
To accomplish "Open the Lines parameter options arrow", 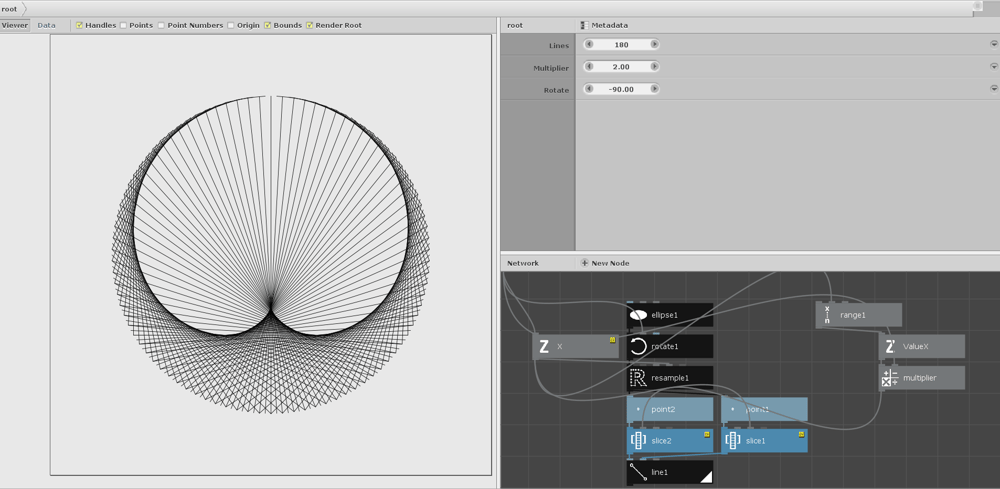I will pos(993,44).
